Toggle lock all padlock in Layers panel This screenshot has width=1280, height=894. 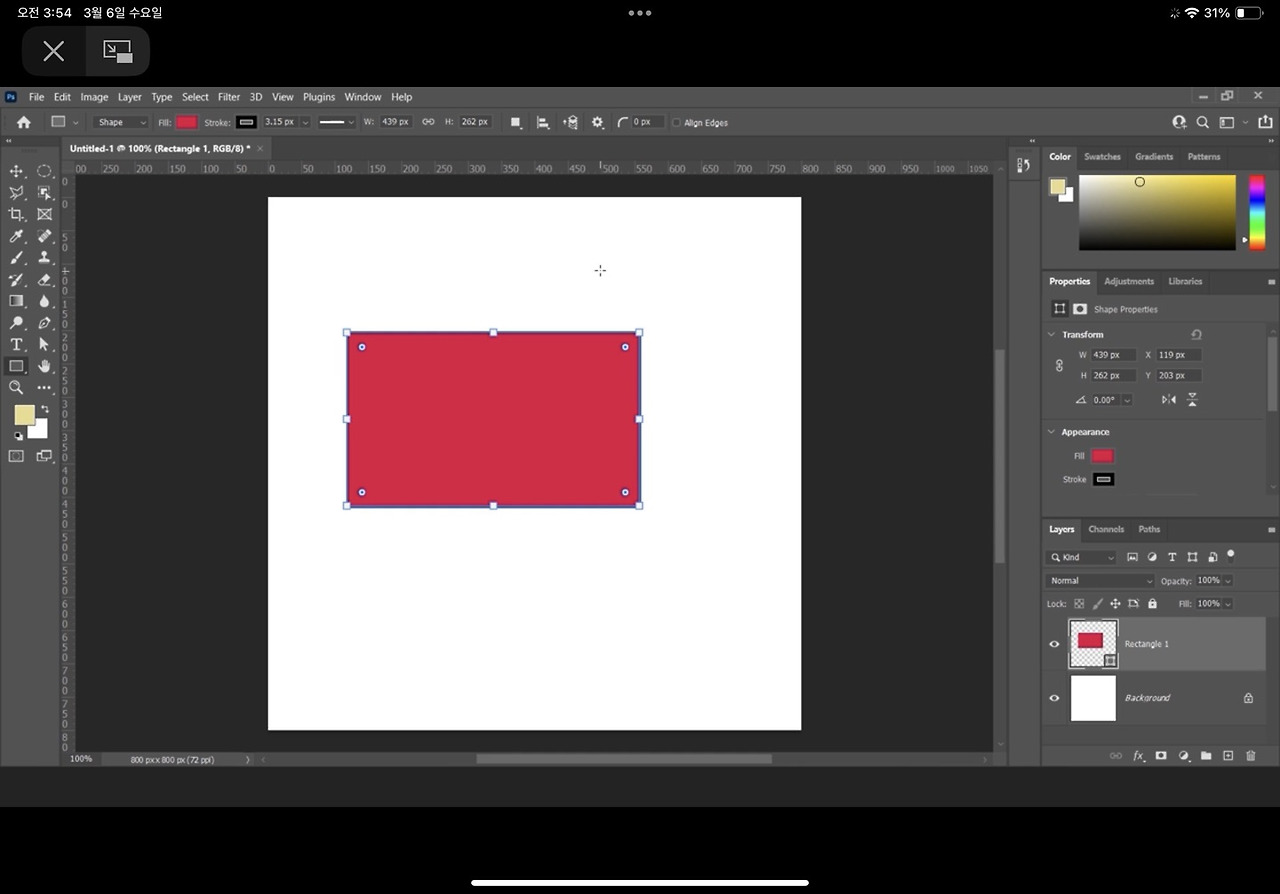click(1152, 604)
